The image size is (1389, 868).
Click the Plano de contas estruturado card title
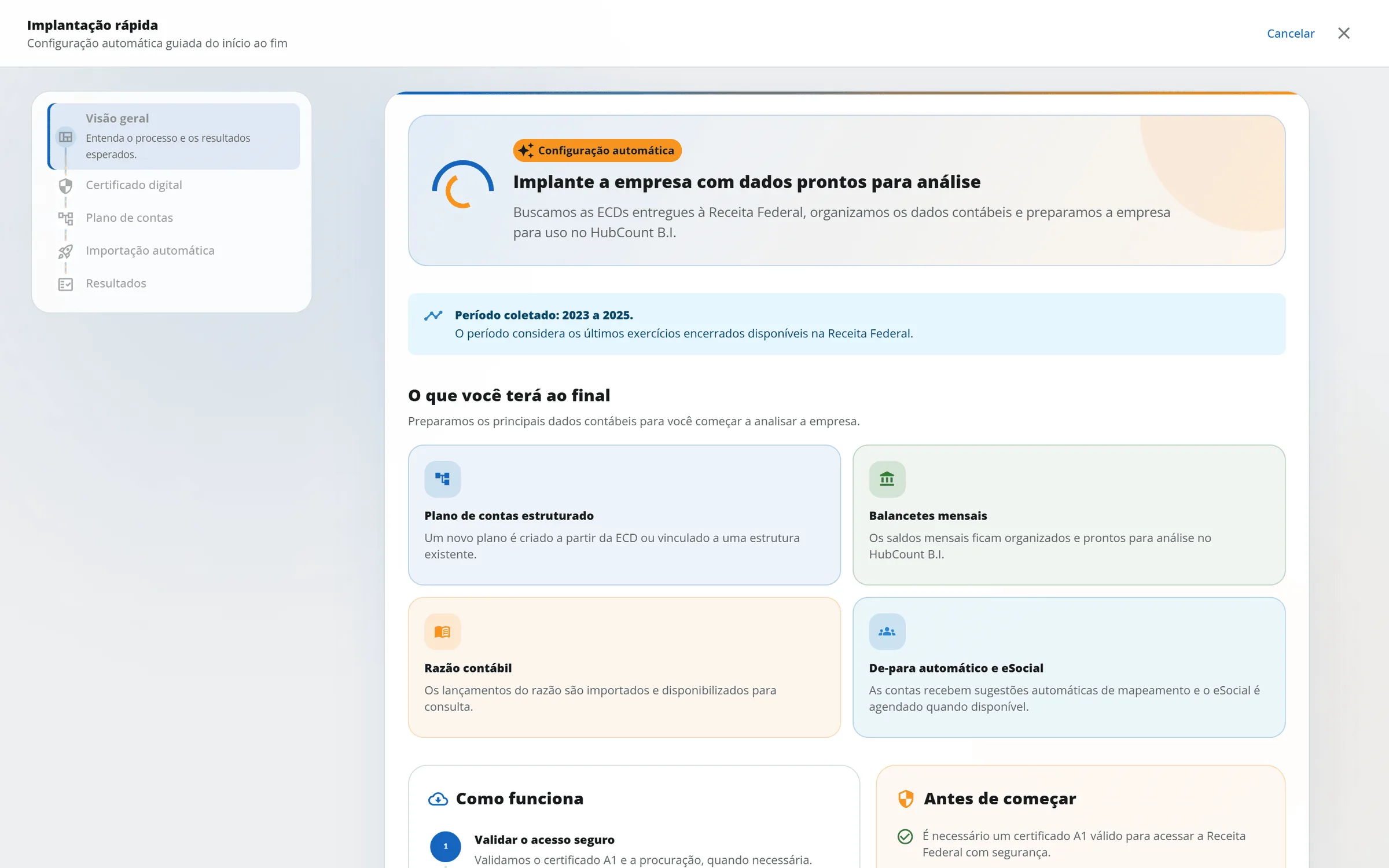coord(509,516)
